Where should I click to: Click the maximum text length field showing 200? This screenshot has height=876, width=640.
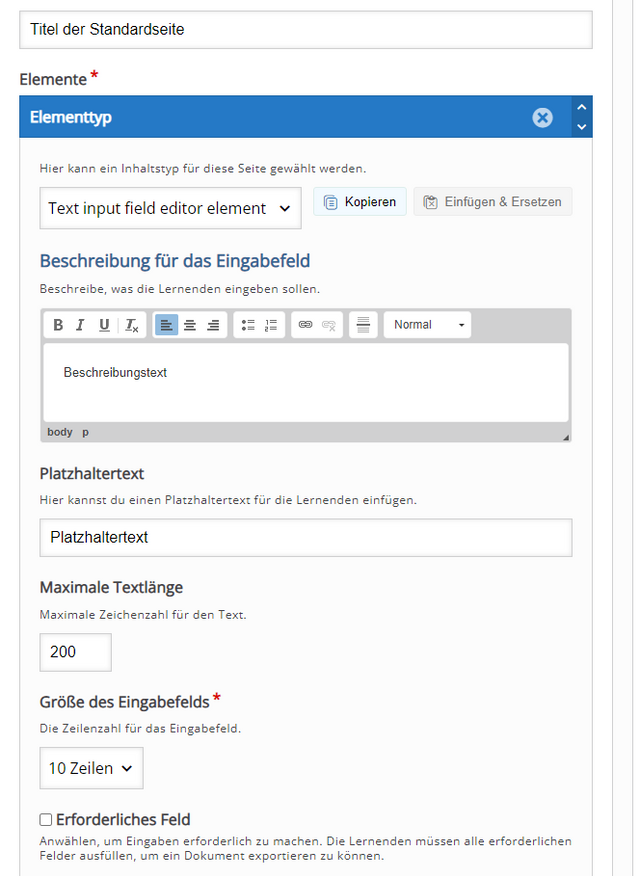(75, 652)
